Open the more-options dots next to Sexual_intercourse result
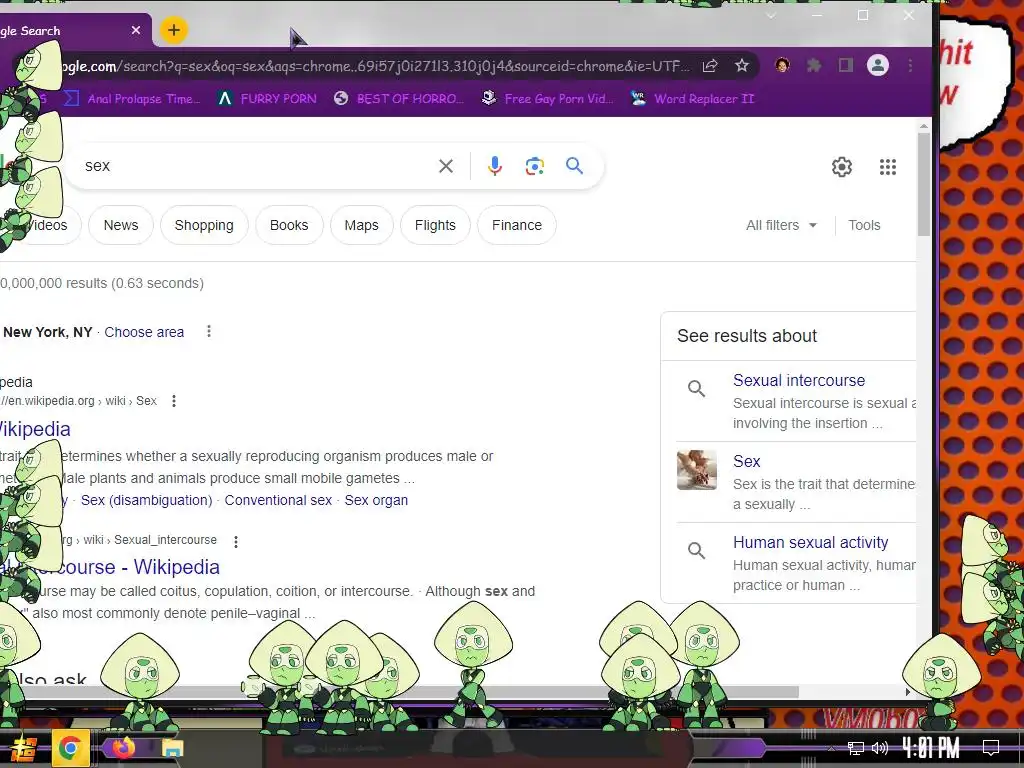The width and height of the screenshot is (1024, 768). (x=236, y=541)
